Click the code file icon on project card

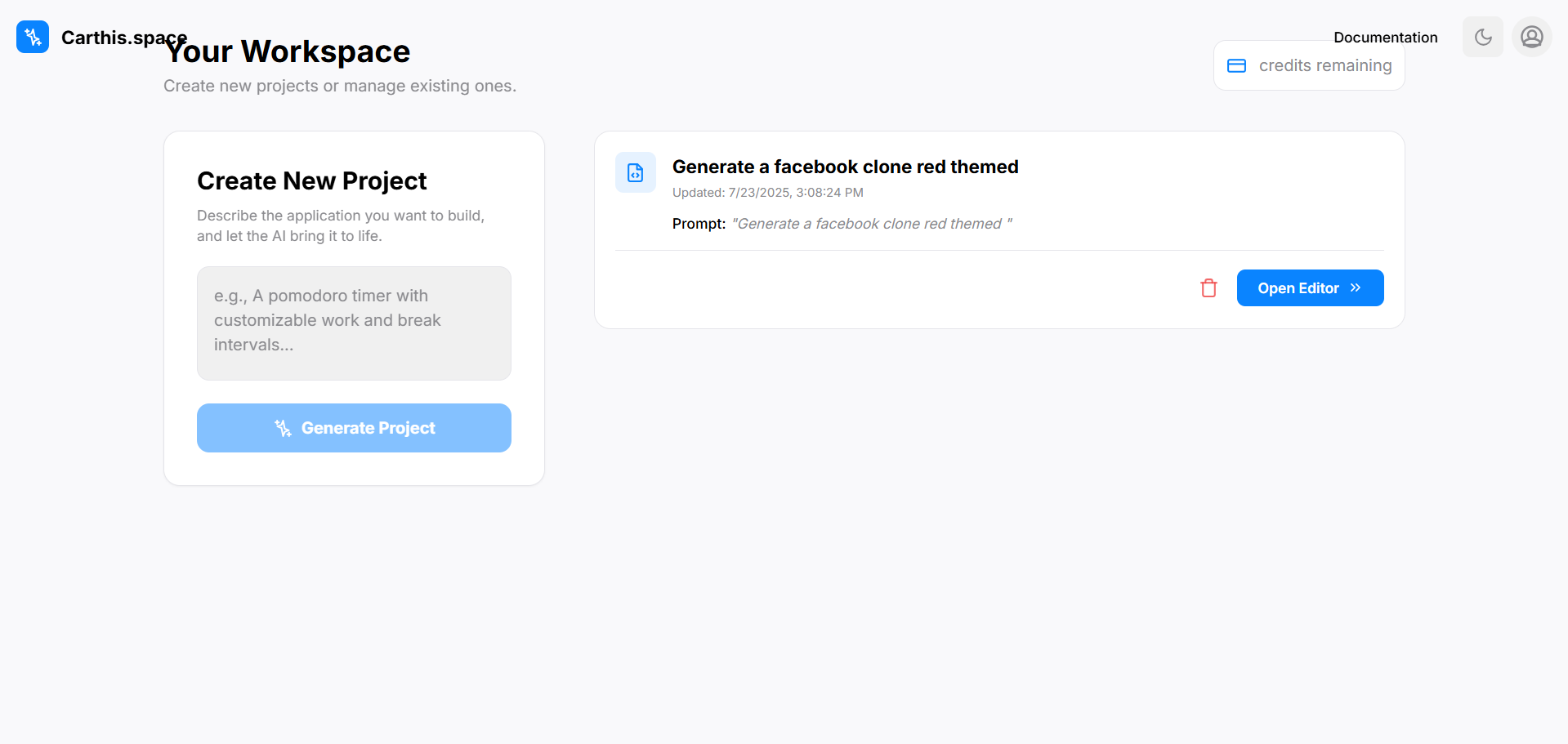pyautogui.click(x=636, y=172)
